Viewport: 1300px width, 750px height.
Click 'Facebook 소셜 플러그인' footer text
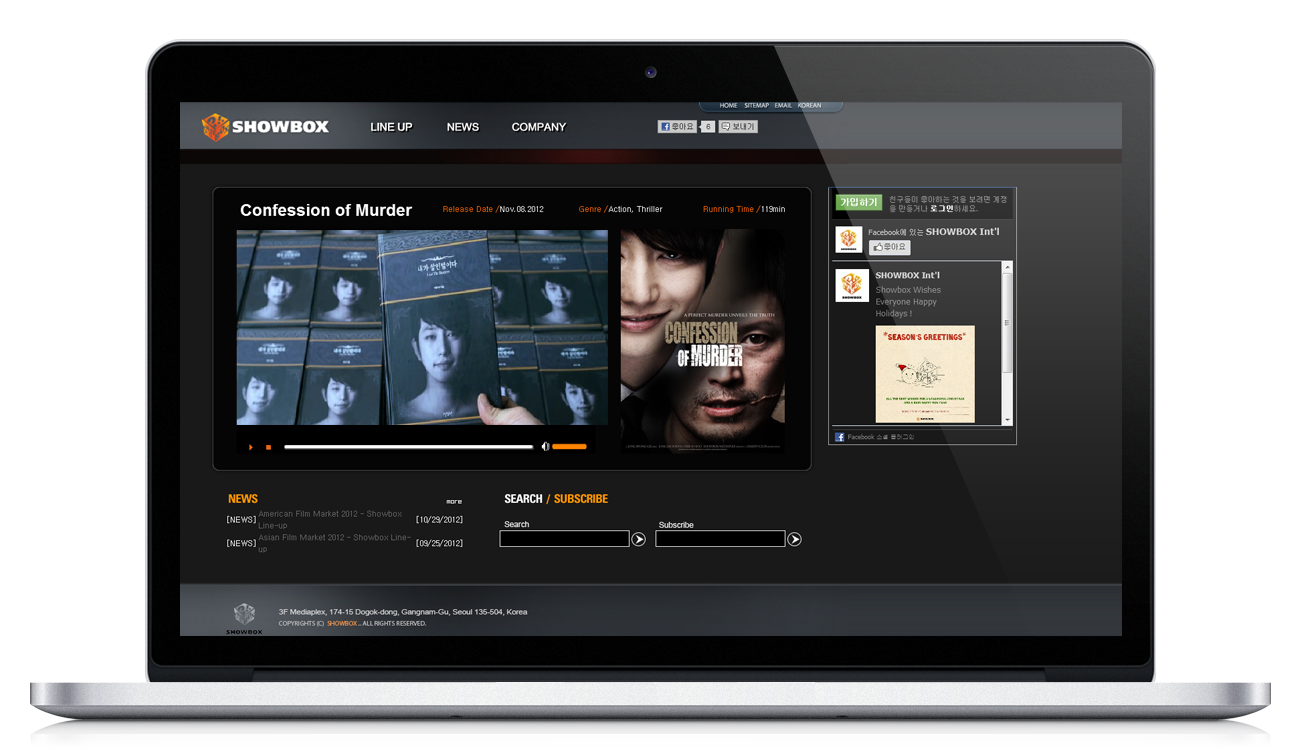coord(881,437)
